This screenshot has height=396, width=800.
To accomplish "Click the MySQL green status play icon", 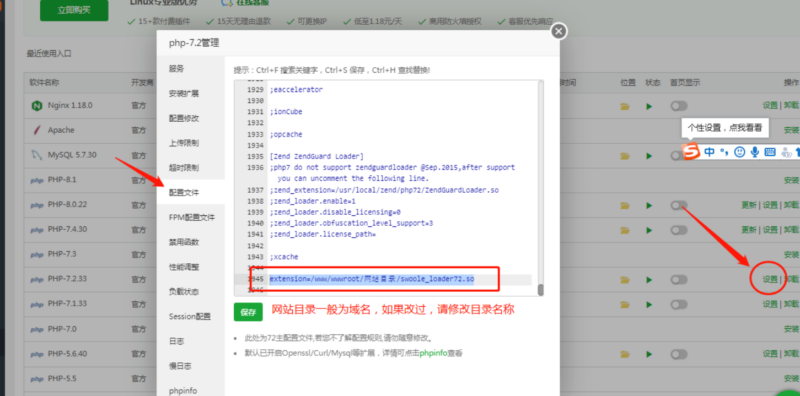I will tap(649, 156).
